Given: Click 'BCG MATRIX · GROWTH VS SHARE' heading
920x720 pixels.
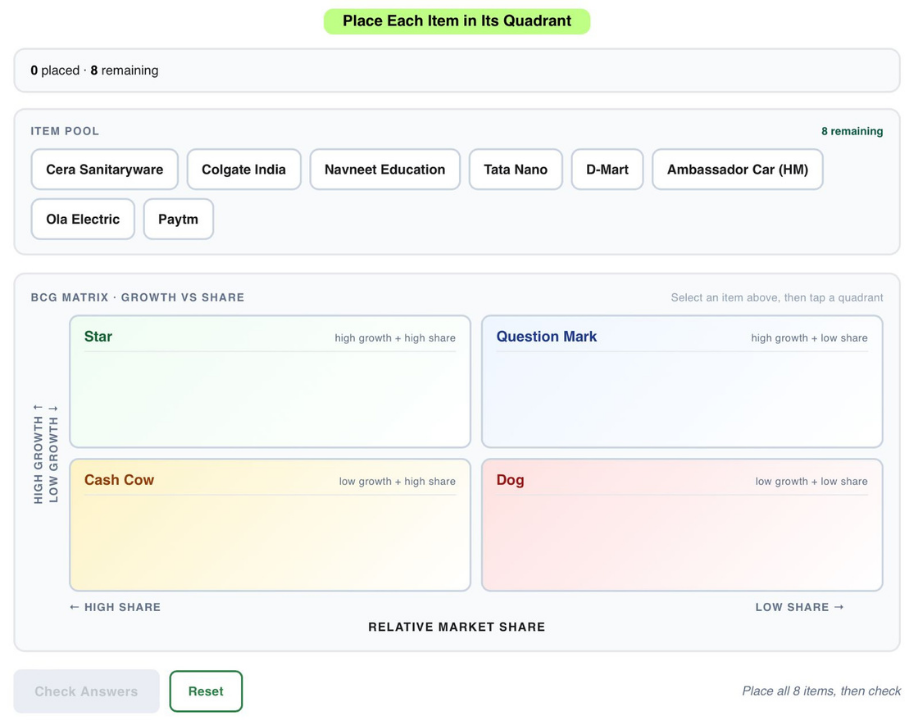Looking at the screenshot, I should point(138,298).
